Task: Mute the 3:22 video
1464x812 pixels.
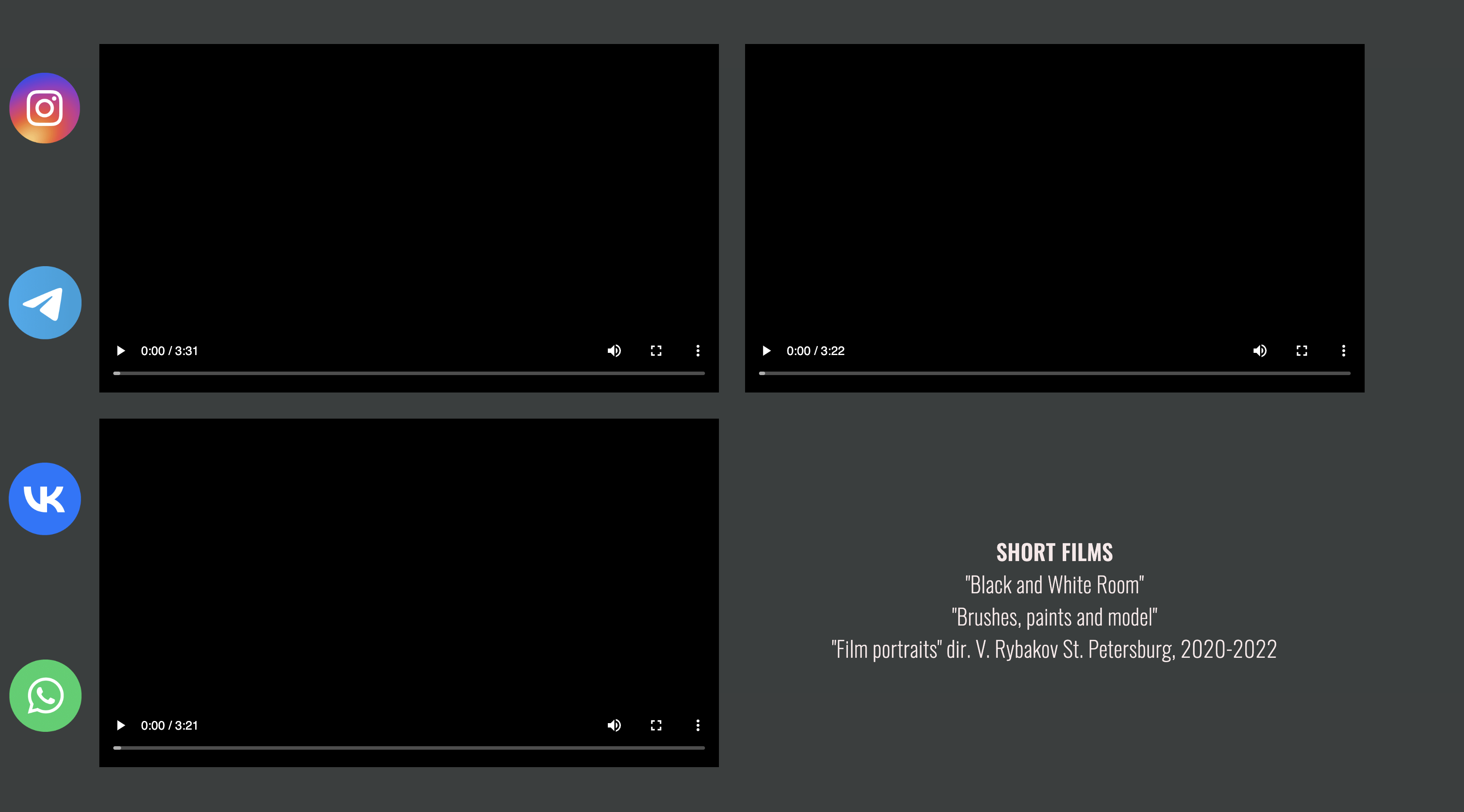Action: click(x=1259, y=351)
